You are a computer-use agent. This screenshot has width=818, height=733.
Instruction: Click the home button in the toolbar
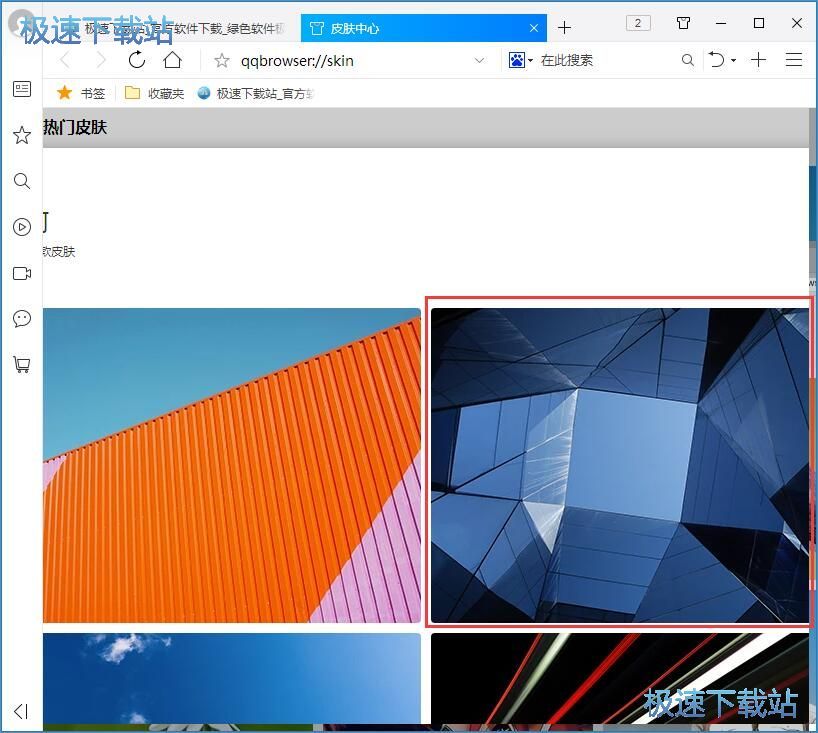pyautogui.click(x=172, y=60)
